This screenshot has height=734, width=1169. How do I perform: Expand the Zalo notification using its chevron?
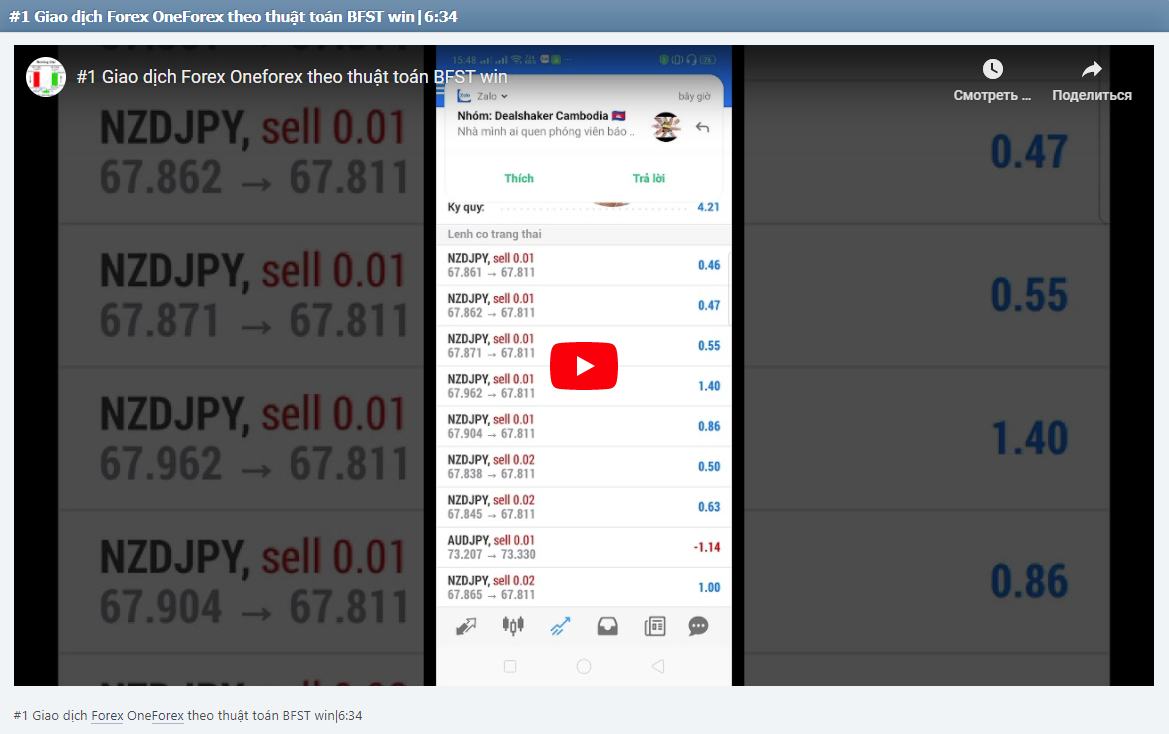503,96
